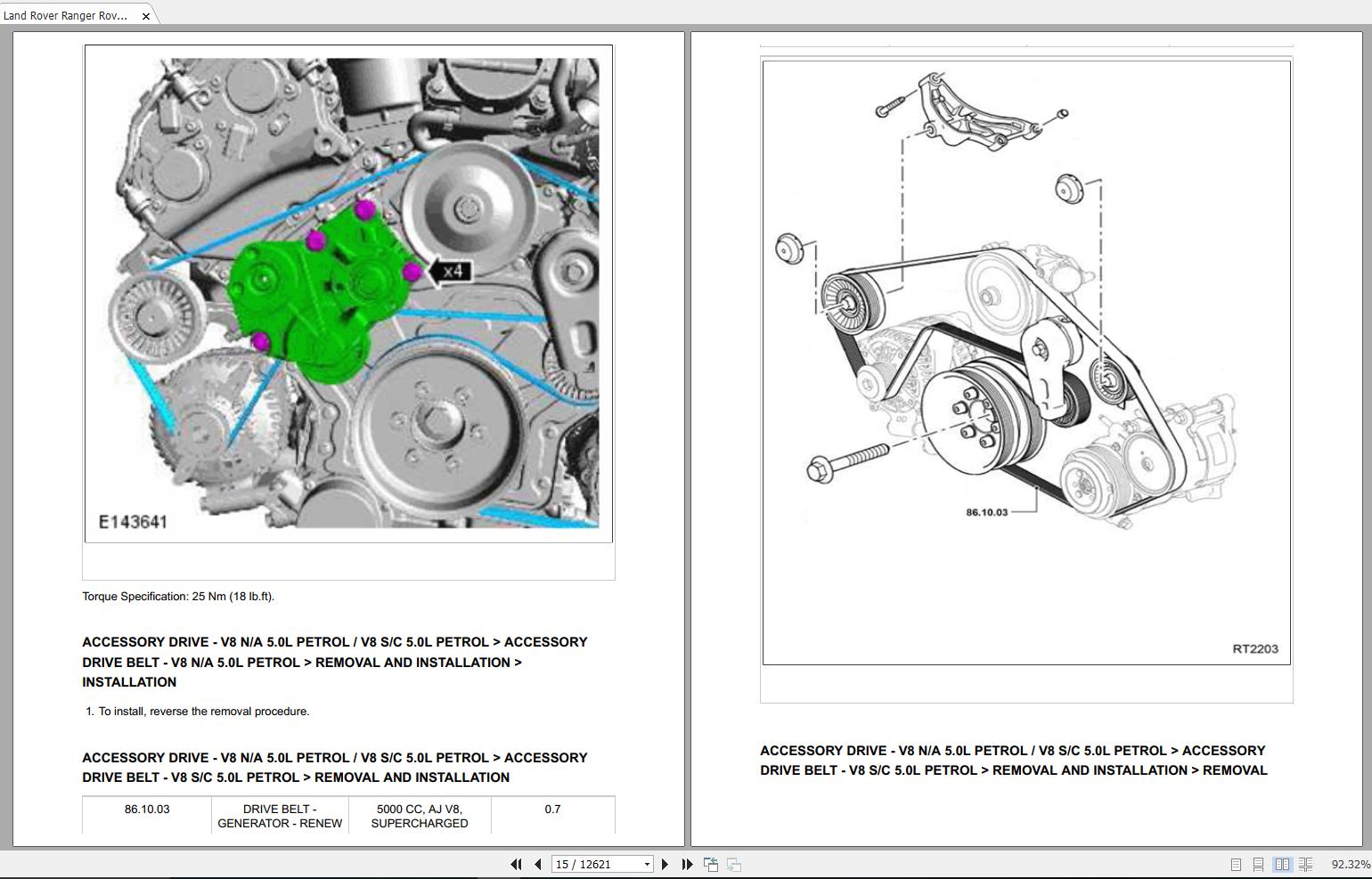The width and height of the screenshot is (1372, 879).
Task: Toggle two-page facing view
Action: pos(1282,864)
